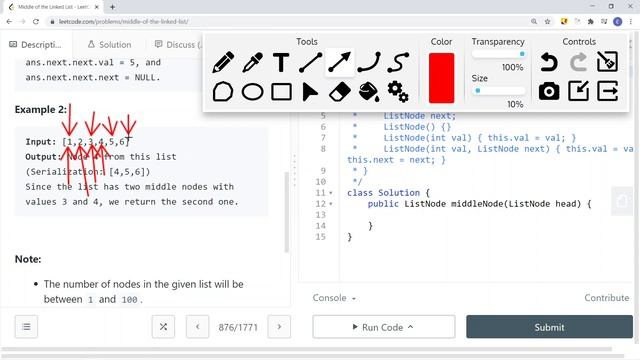The height and width of the screenshot is (360, 640).
Task: Take a screenshot with the camera icon
Action: coord(549,91)
